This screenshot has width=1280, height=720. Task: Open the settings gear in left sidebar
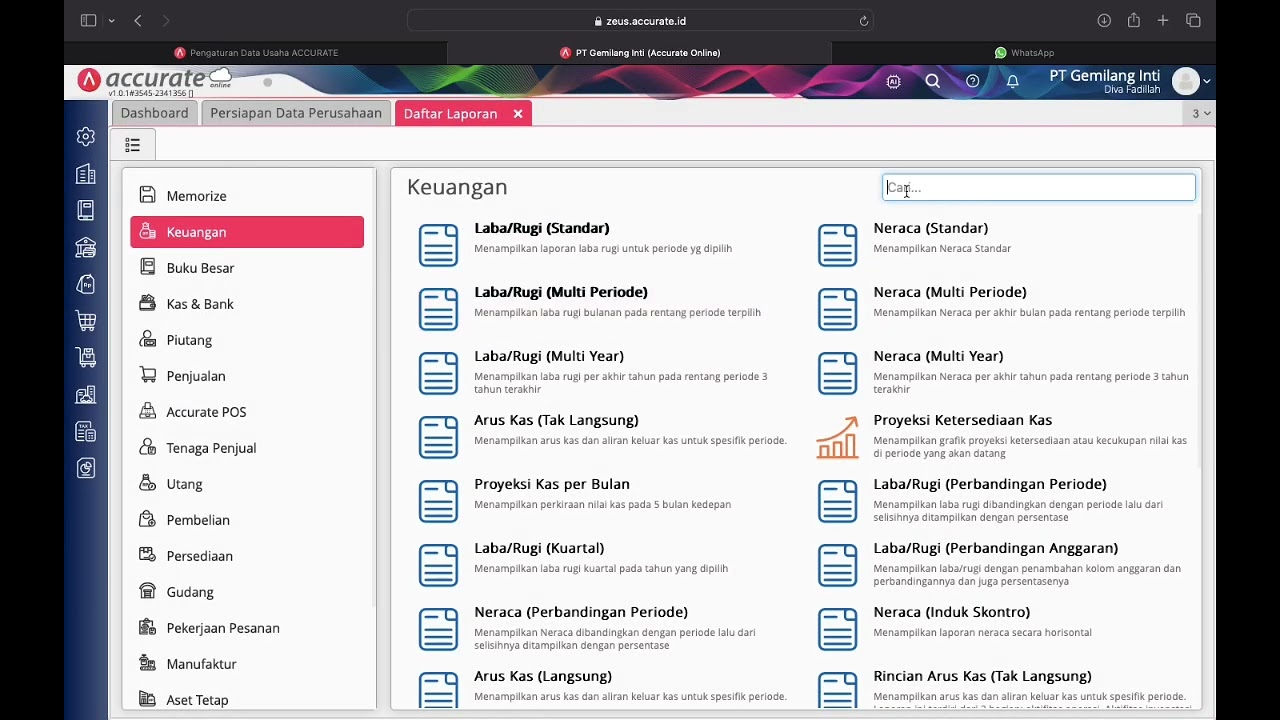click(x=86, y=137)
